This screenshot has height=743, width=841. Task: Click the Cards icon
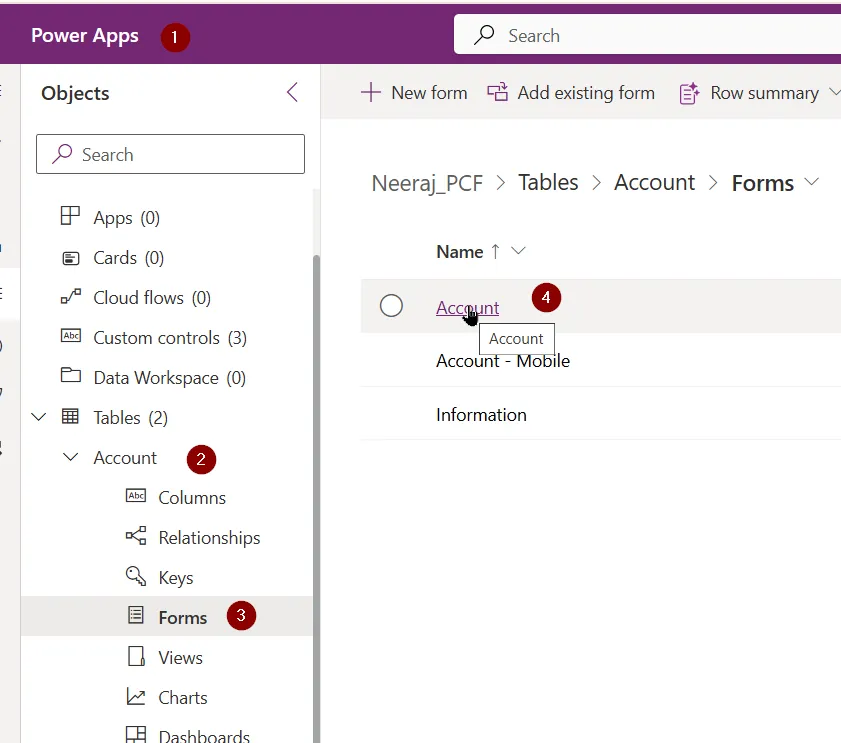pyautogui.click(x=71, y=258)
